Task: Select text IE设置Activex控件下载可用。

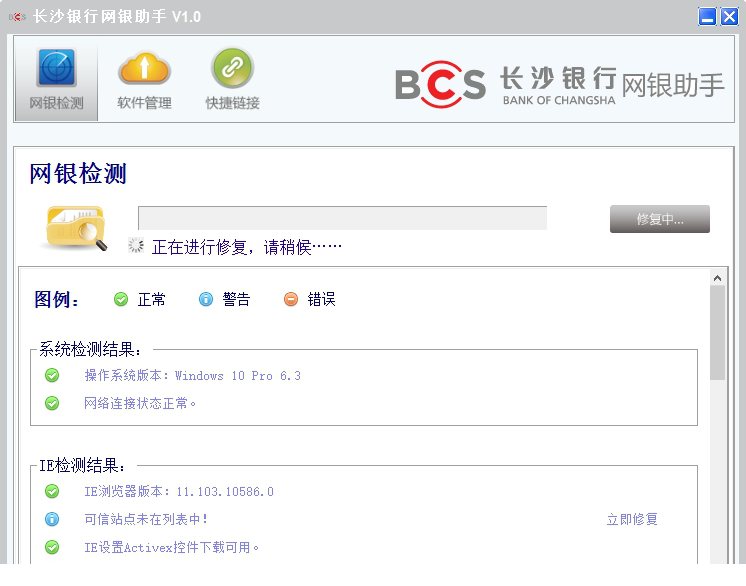Action: 171,547
